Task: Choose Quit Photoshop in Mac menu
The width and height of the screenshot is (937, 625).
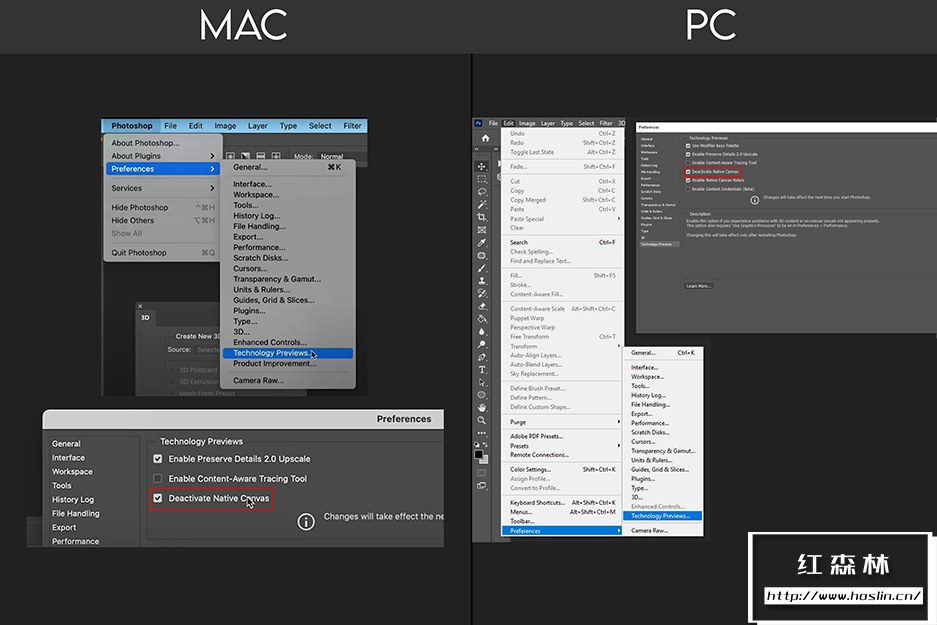Action: [163, 253]
